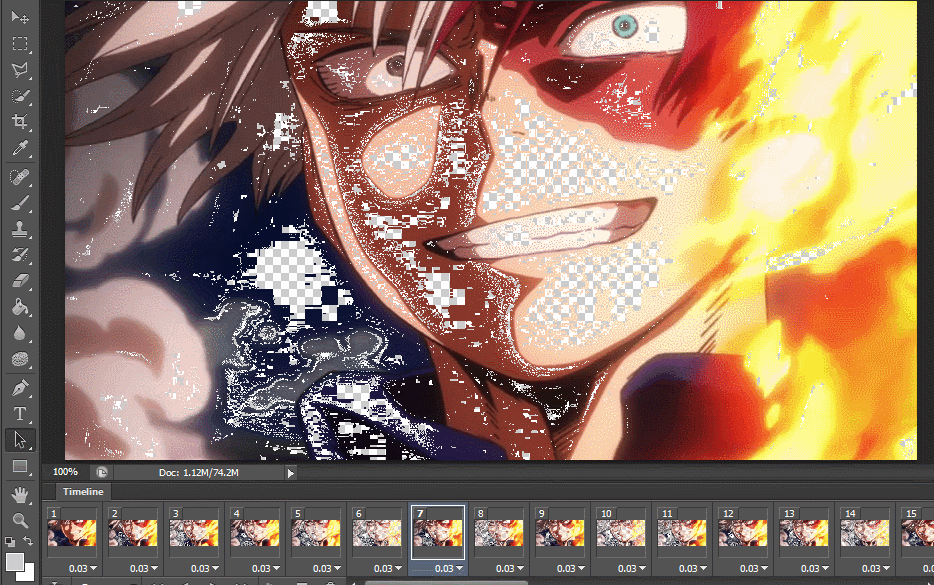Select frame 2 thumbnail in Timeline
This screenshot has height=585, width=934.
coord(133,533)
